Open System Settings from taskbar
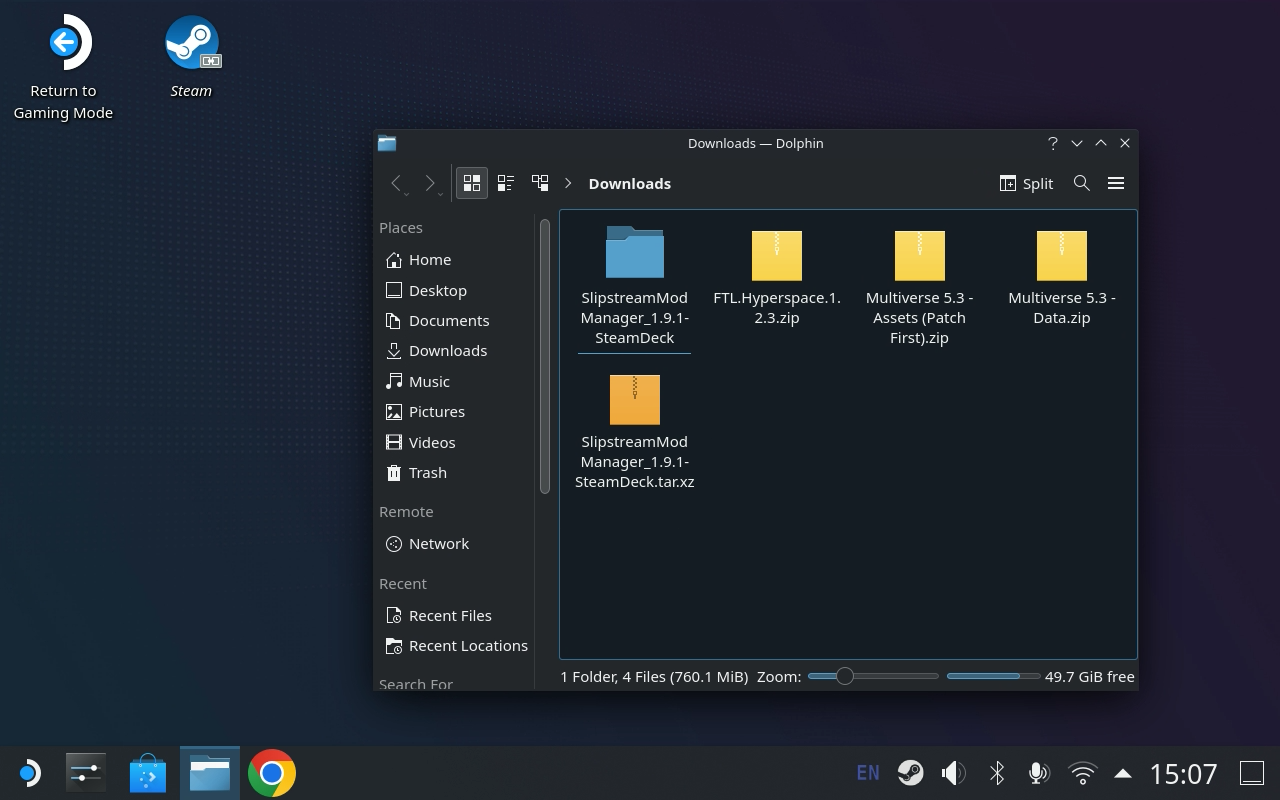This screenshot has width=1280, height=800. (86, 773)
